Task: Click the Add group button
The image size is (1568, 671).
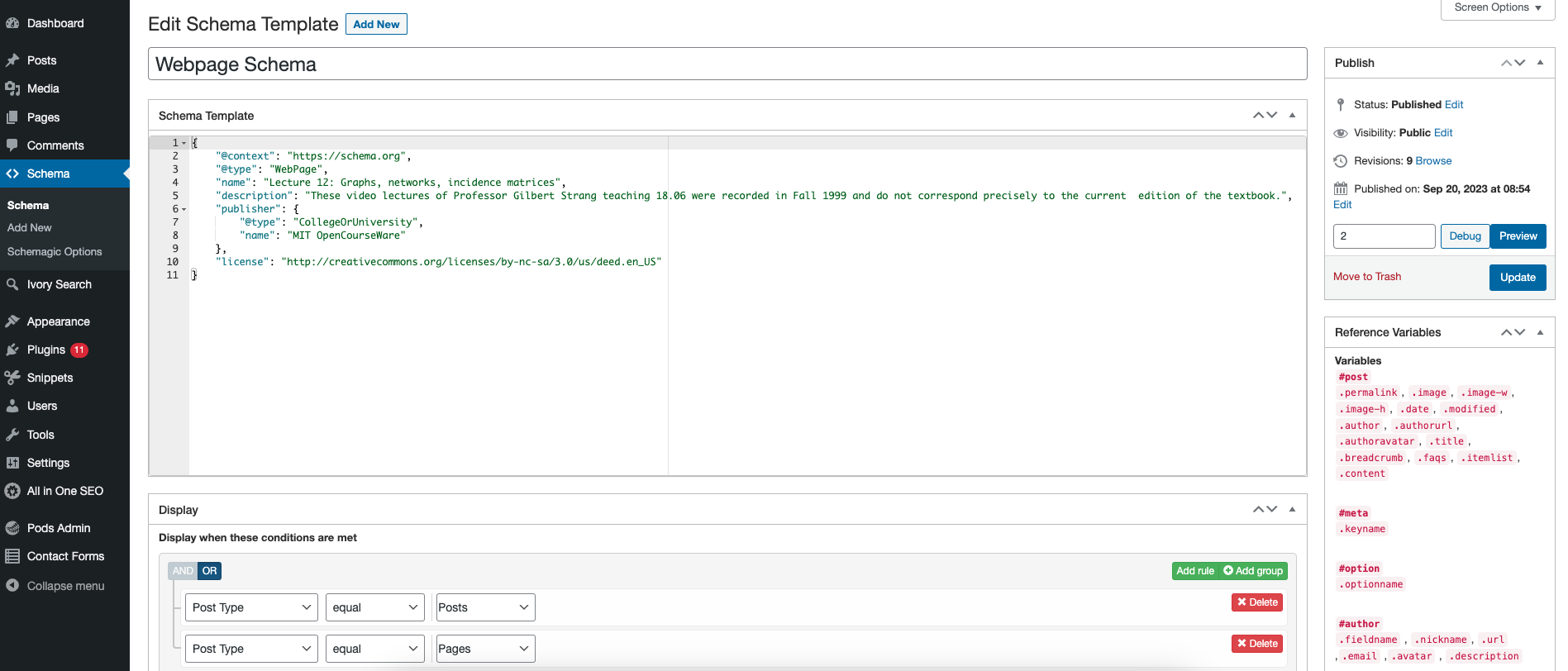Action: pyautogui.click(x=1253, y=571)
